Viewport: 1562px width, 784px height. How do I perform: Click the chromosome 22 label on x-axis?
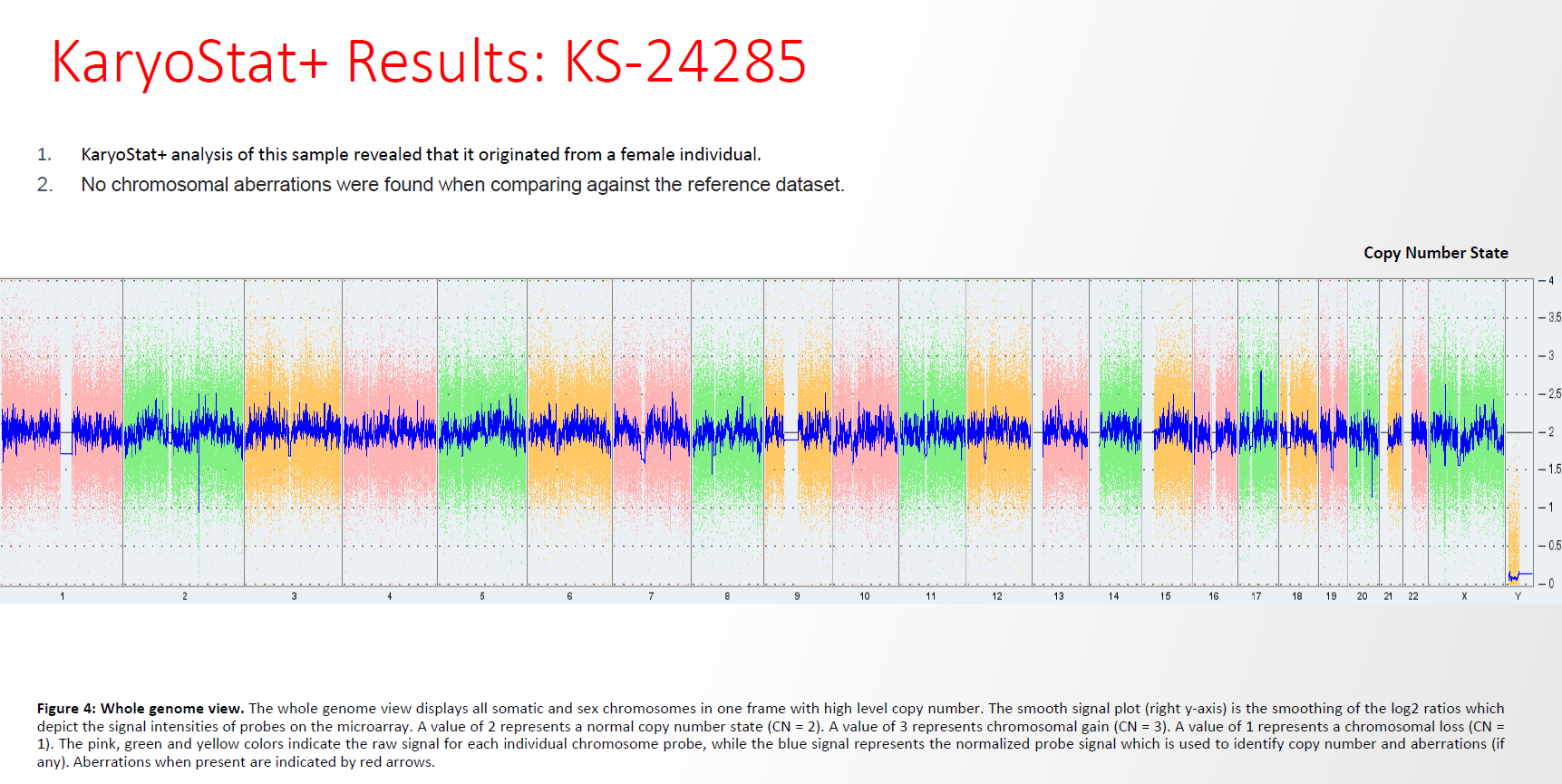pyautogui.click(x=1413, y=596)
